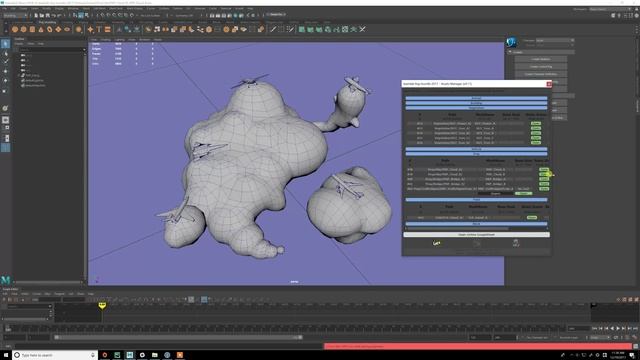This screenshot has width=640, height=360.
Task: Open the Script Editor icon at bottom right
Action: tap(636, 346)
